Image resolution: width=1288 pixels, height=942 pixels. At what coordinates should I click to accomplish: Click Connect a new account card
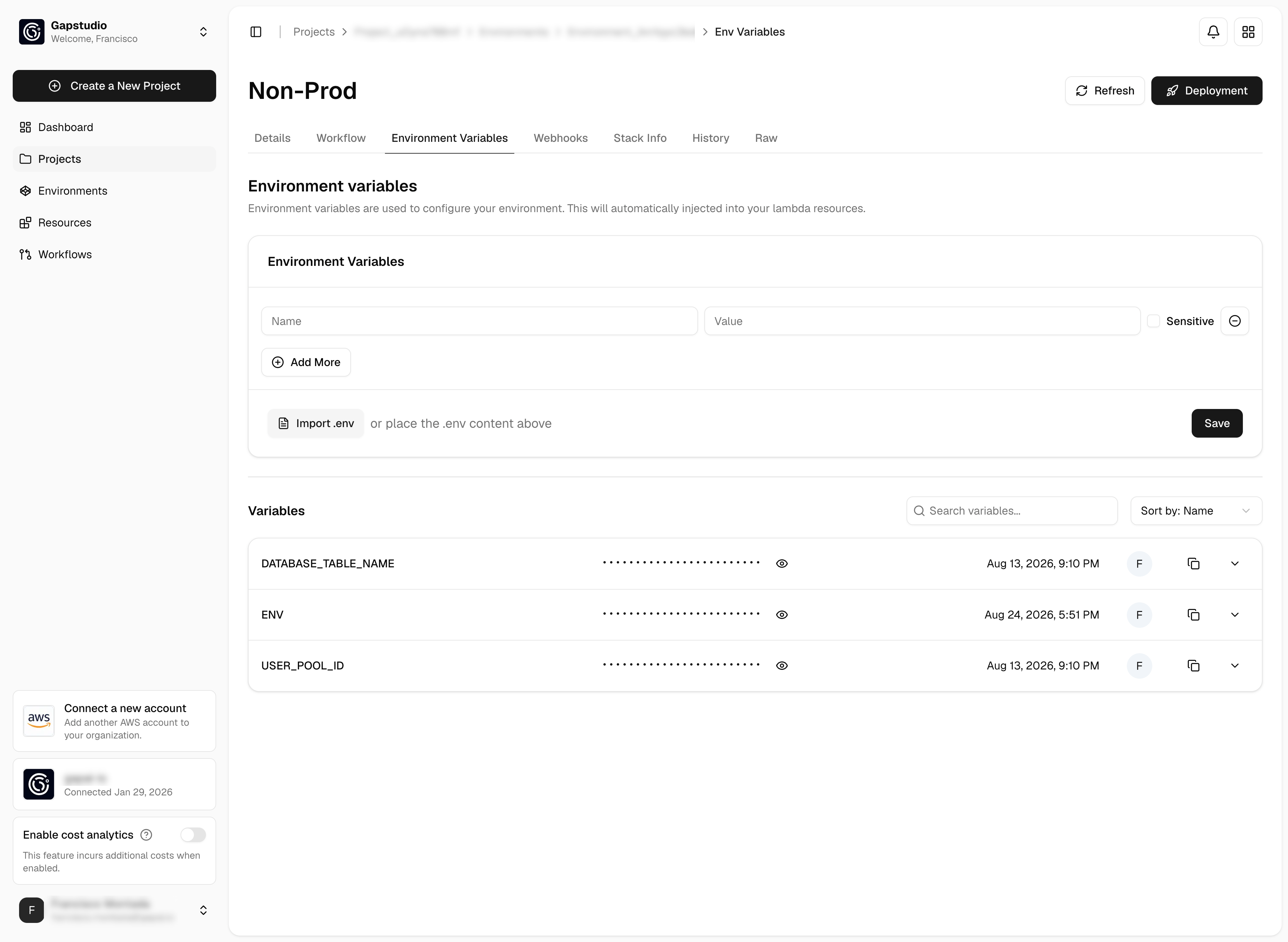point(114,721)
